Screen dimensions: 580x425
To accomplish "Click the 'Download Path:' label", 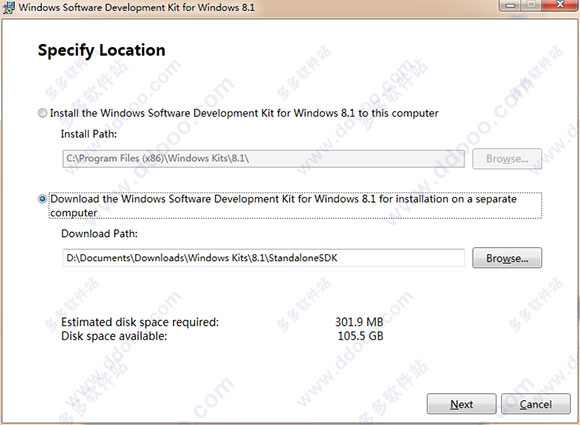I will (100, 233).
